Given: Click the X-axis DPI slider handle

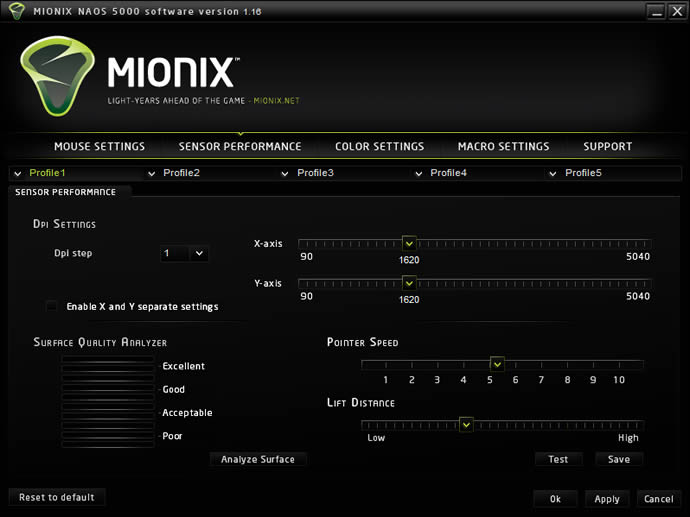Looking at the screenshot, I should point(409,243).
